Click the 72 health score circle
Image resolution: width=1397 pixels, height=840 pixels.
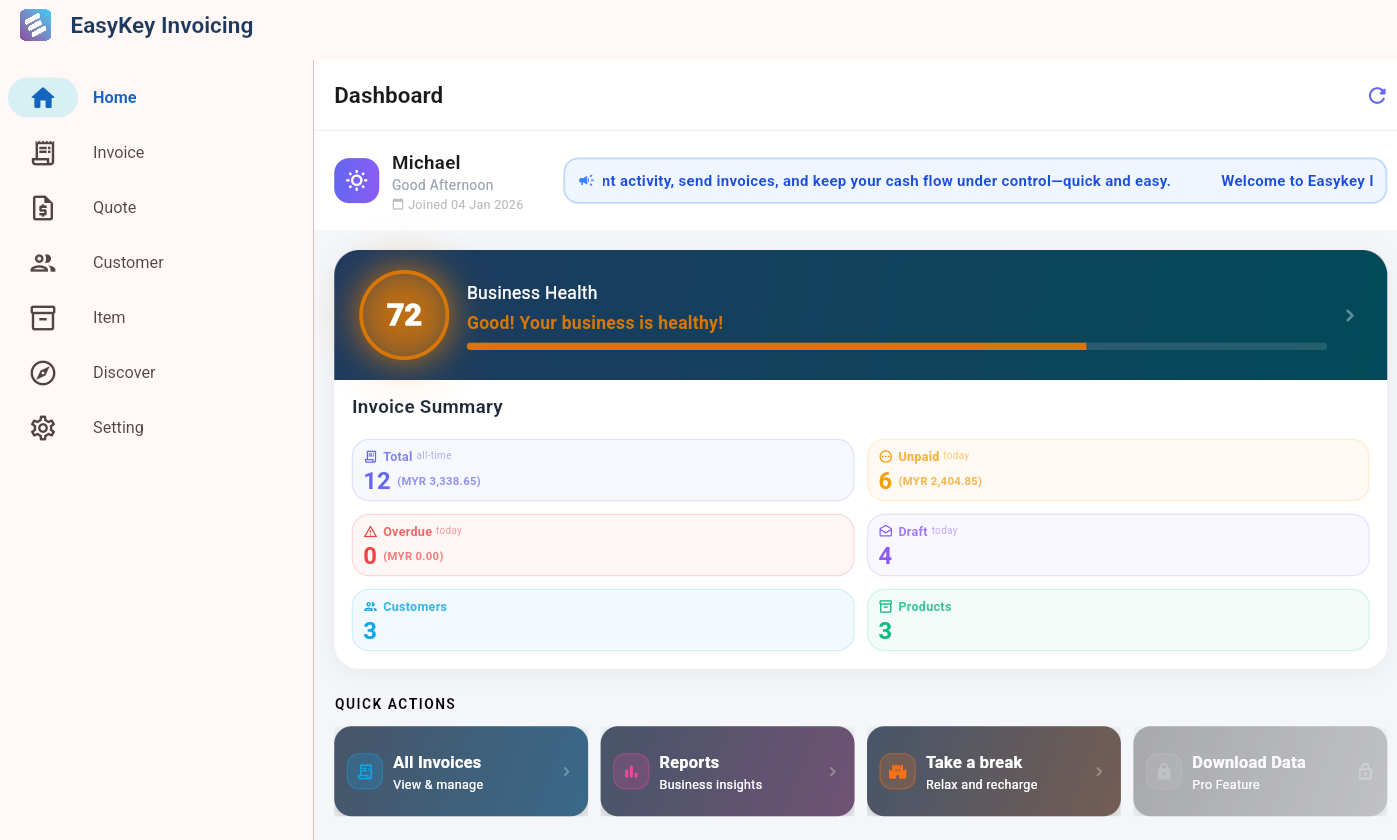pyautogui.click(x=404, y=315)
